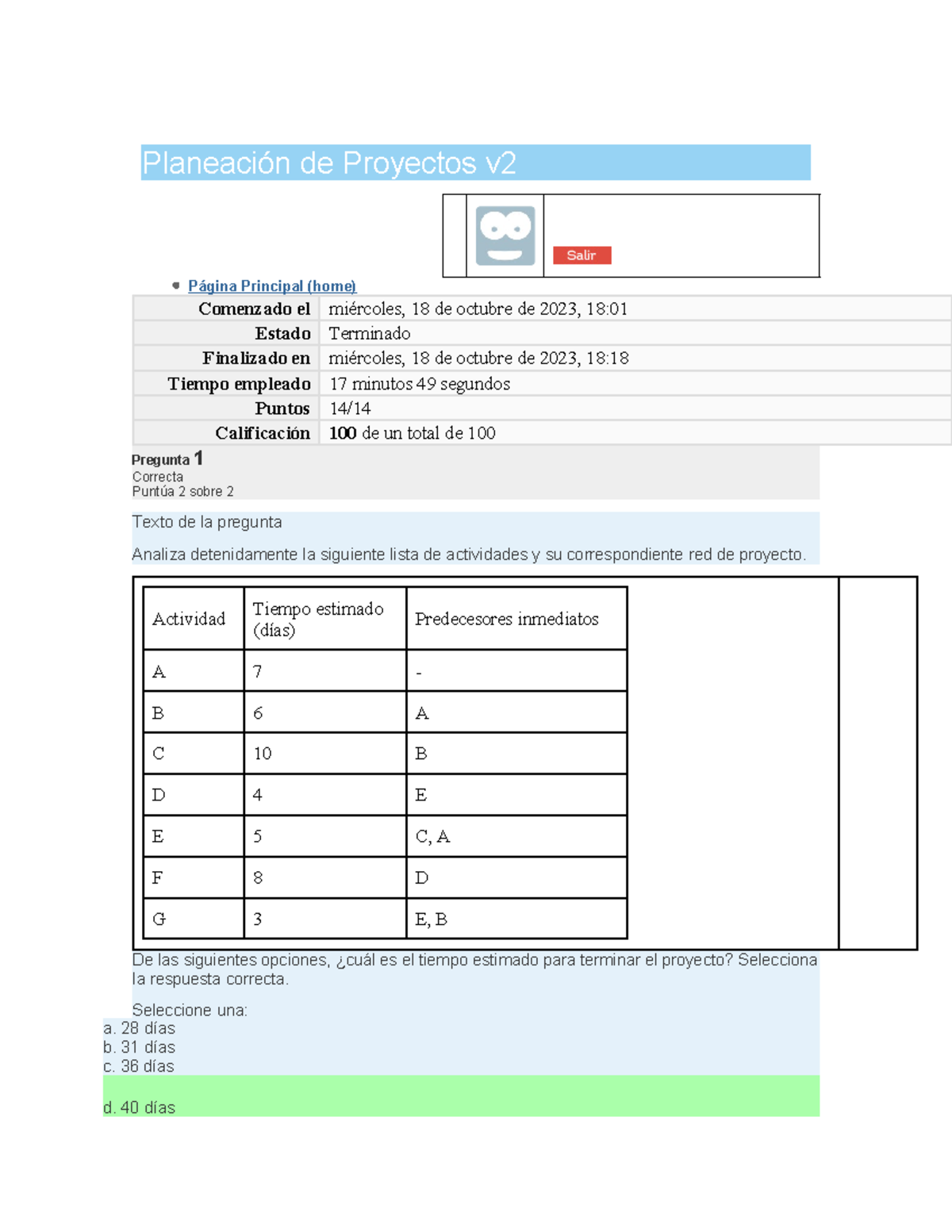Click the 'Finalizado en' row label

tap(256, 358)
